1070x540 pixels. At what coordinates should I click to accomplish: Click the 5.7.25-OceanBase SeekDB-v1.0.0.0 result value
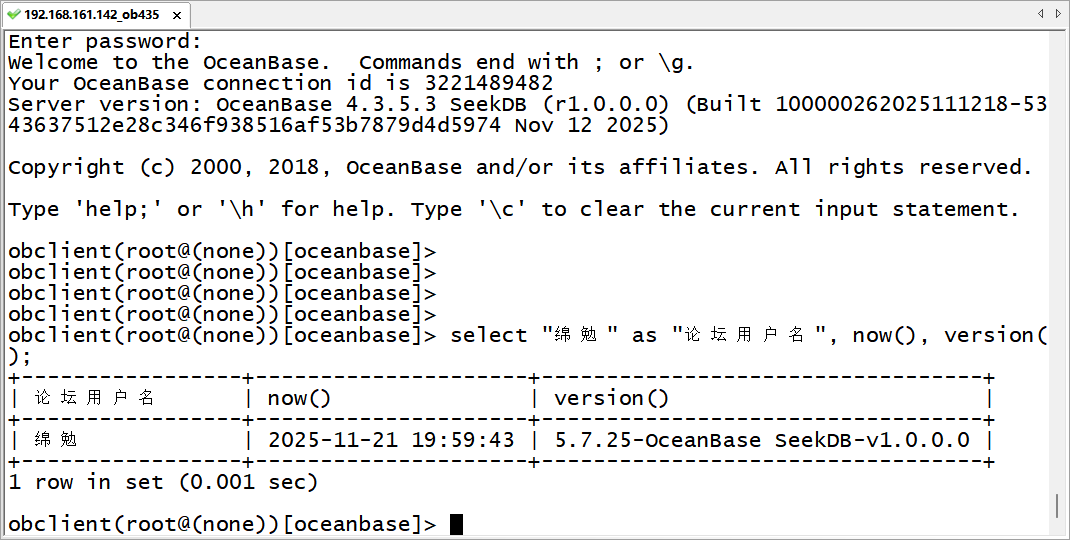[x=762, y=440]
